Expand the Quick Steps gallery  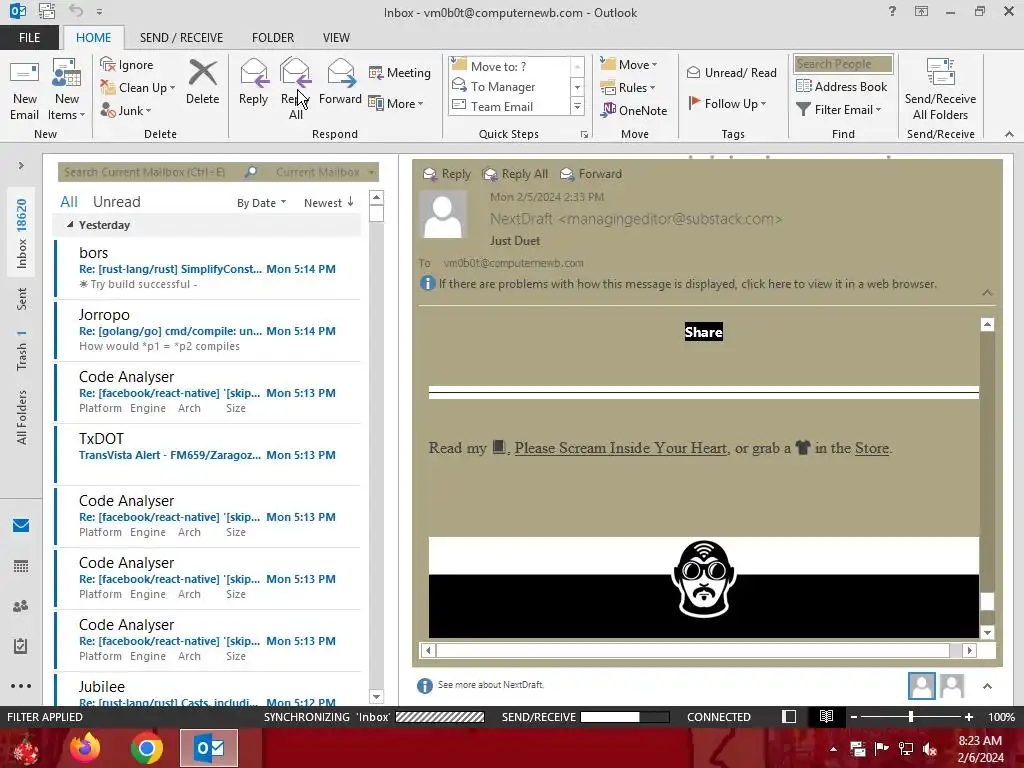click(577, 106)
